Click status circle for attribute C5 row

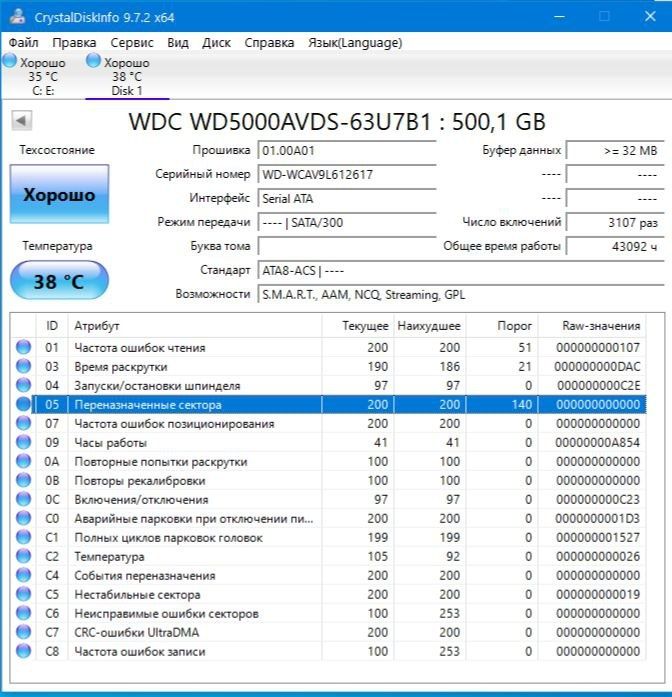tap(23, 594)
